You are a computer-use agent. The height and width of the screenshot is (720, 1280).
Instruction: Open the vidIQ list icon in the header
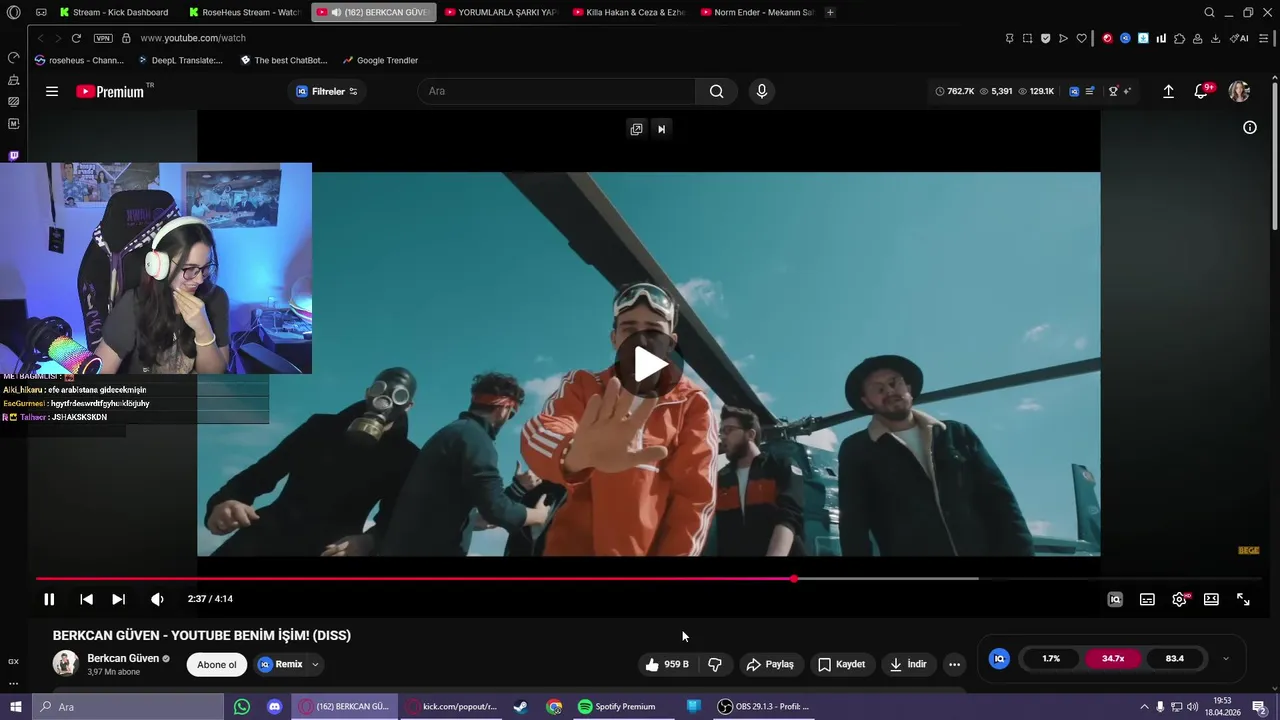(1089, 91)
